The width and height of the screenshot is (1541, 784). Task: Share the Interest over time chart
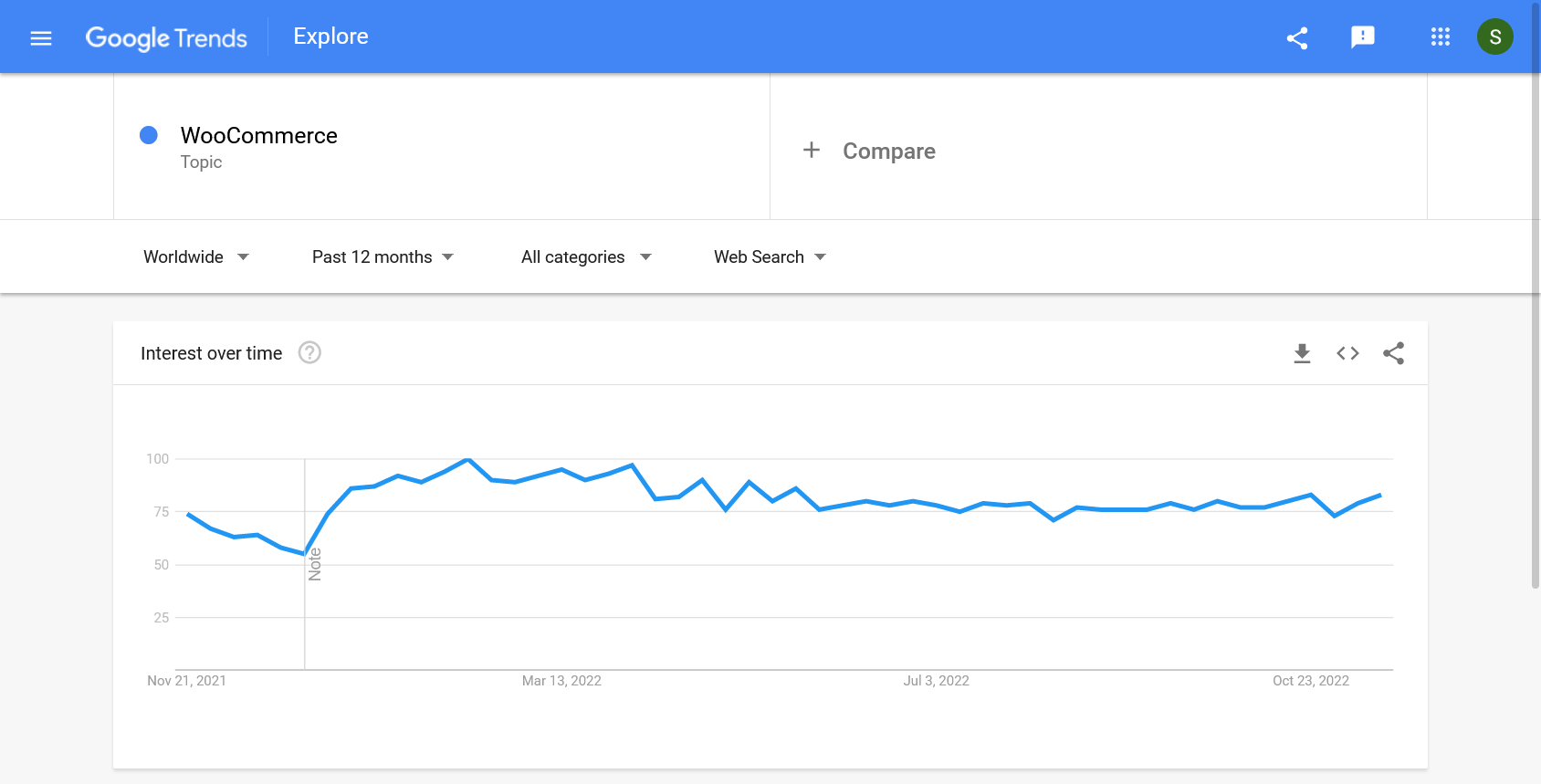coord(1393,353)
